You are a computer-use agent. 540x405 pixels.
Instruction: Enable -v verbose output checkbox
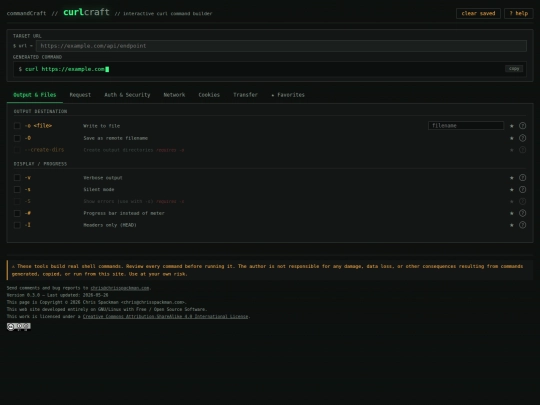pos(17,178)
